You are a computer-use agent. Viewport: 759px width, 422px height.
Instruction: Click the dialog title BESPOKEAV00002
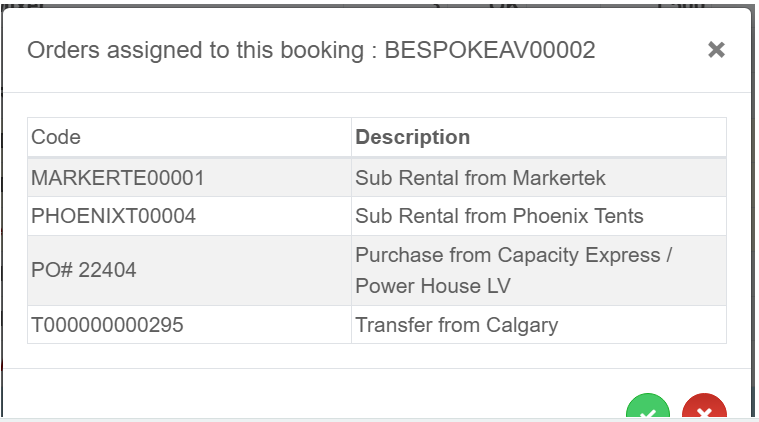pos(490,50)
